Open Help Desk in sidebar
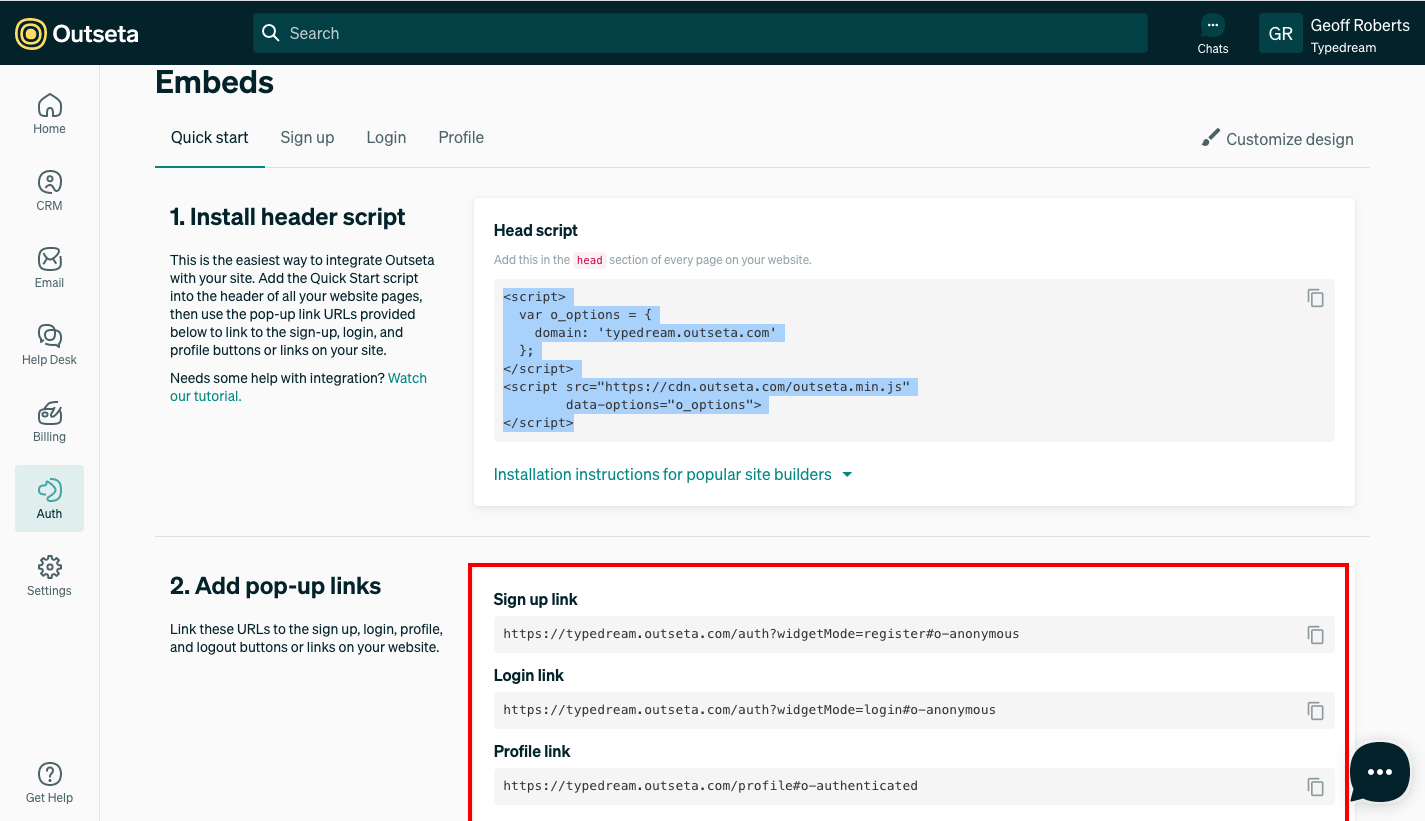Screen dimensions: 1425x821 pos(49,345)
